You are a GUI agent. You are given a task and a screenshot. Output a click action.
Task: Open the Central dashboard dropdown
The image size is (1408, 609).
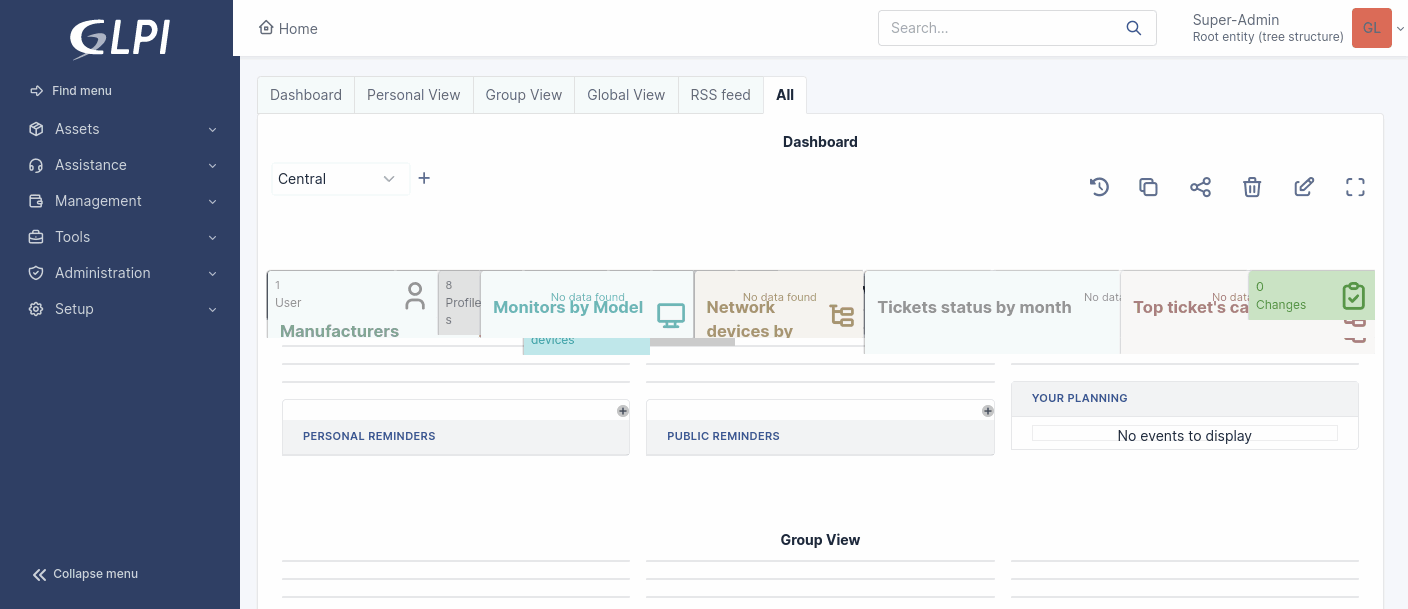(340, 179)
